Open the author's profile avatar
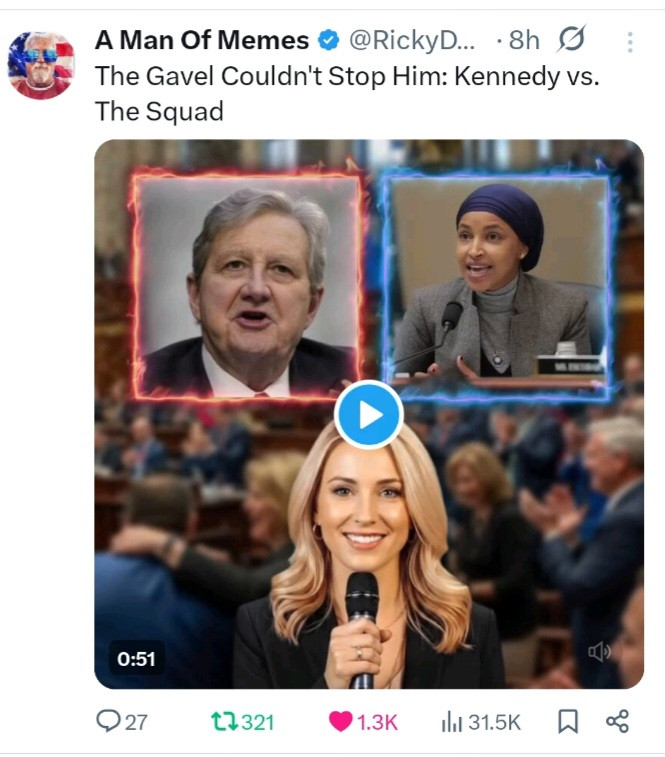The width and height of the screenshot is (665, 757). pyautogui.click(x=41, y=66)
